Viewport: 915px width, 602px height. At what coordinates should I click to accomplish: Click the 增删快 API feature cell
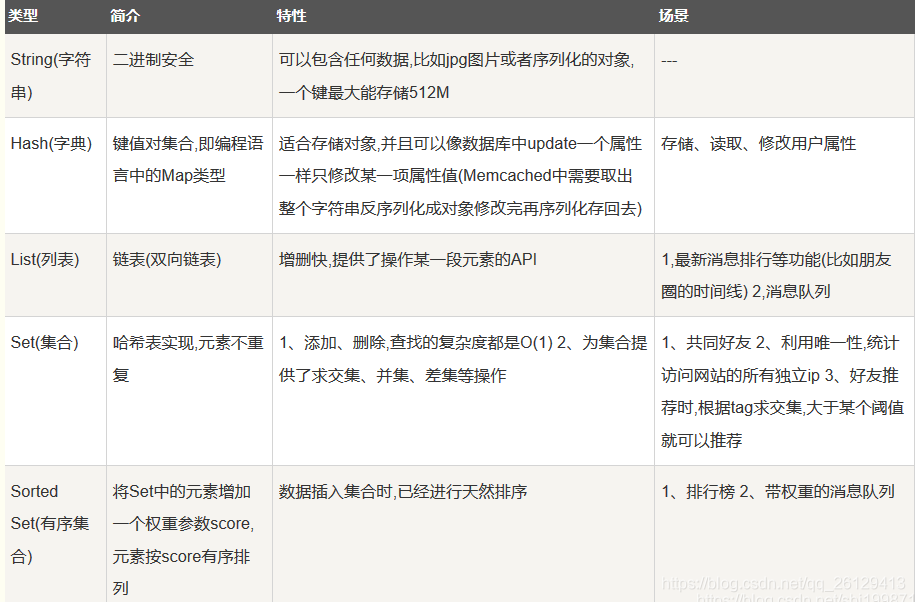click(463, 275)
